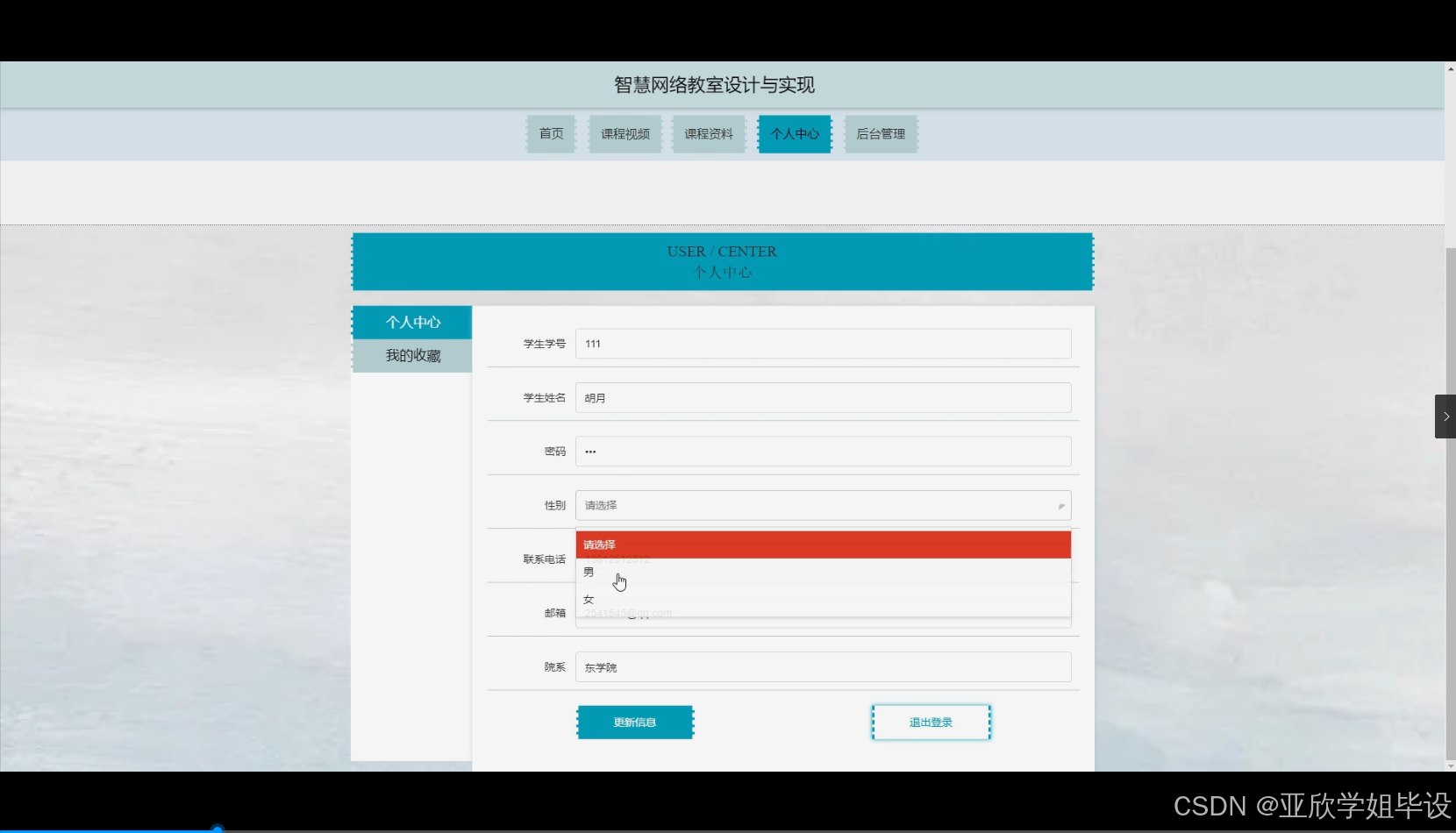
Task: Click the 更新信息 button
Action: [x=635, y=722]
